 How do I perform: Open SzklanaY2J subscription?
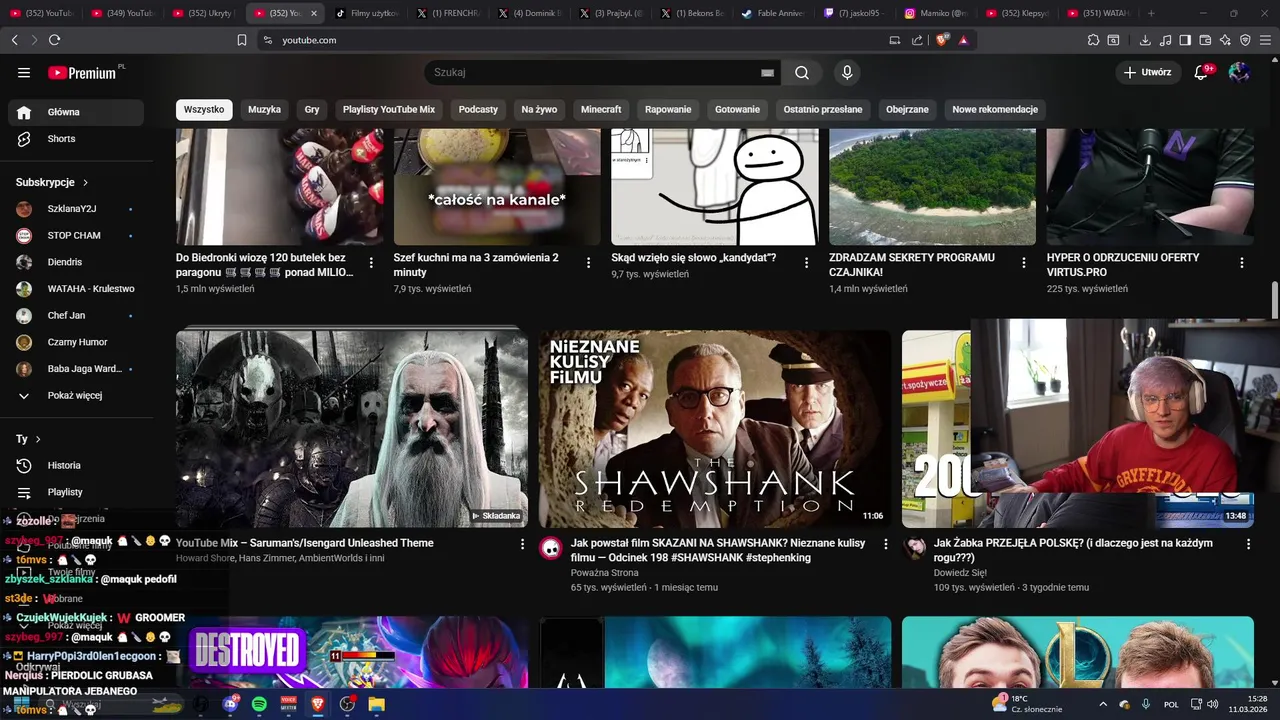pyautogui.click(x=75, y=209)
